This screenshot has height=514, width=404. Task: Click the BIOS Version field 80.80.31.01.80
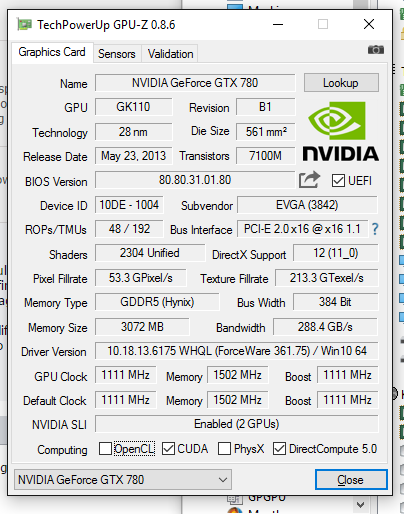pos(195,180)
